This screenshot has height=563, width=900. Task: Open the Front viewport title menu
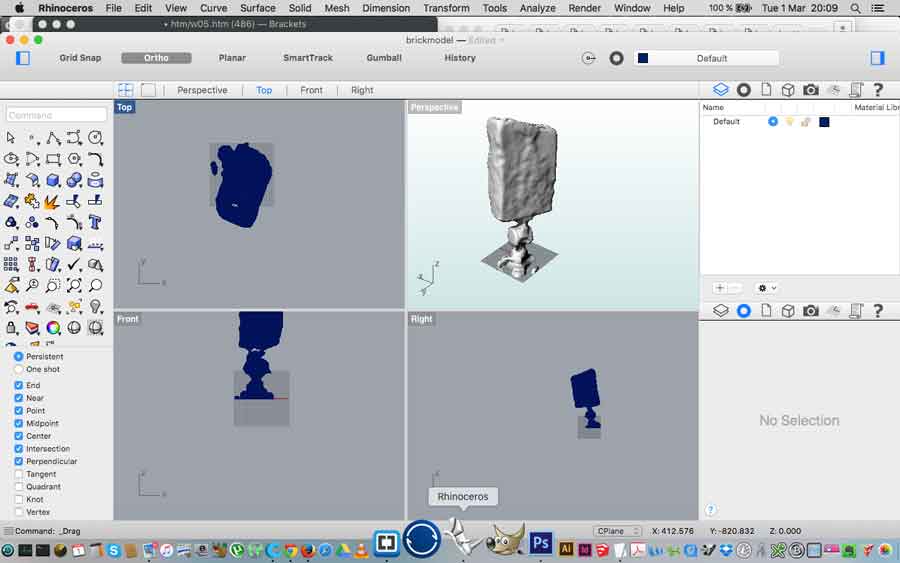click(127, 319)
